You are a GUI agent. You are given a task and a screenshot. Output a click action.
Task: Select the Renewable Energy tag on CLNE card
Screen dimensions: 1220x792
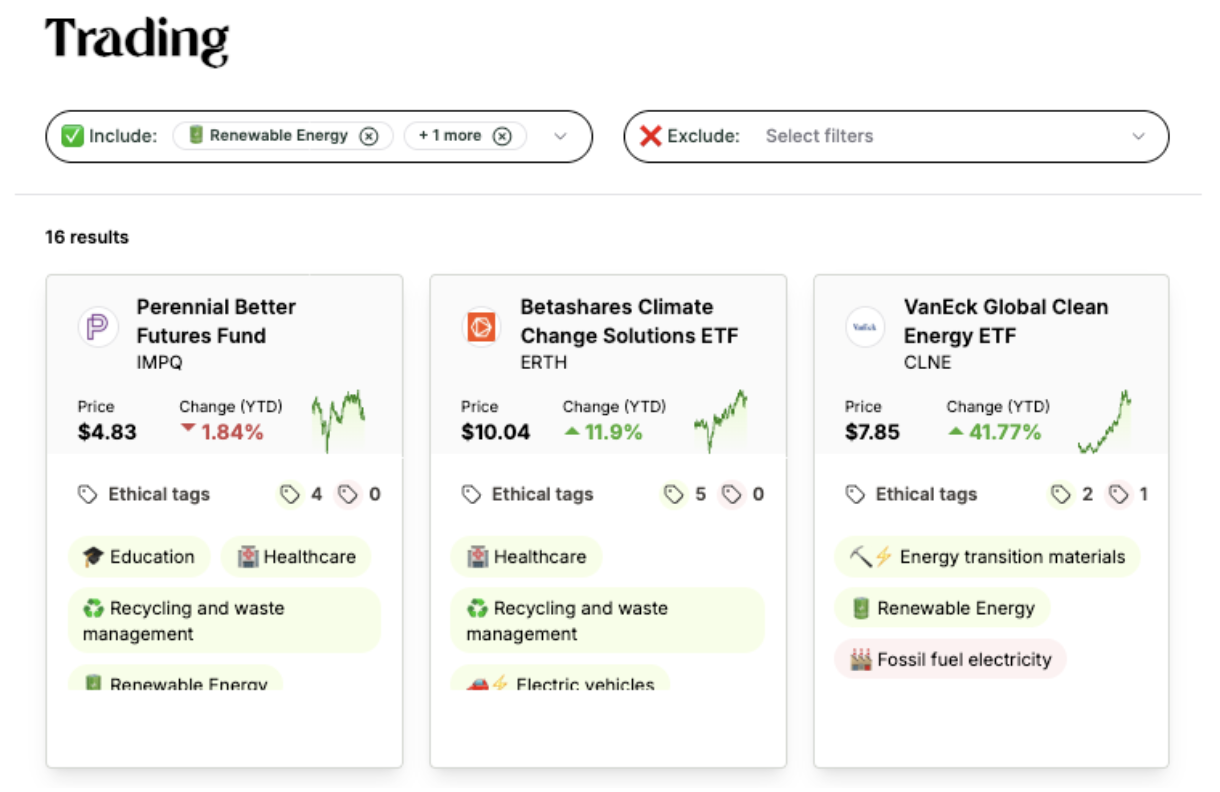click(942, 608)
